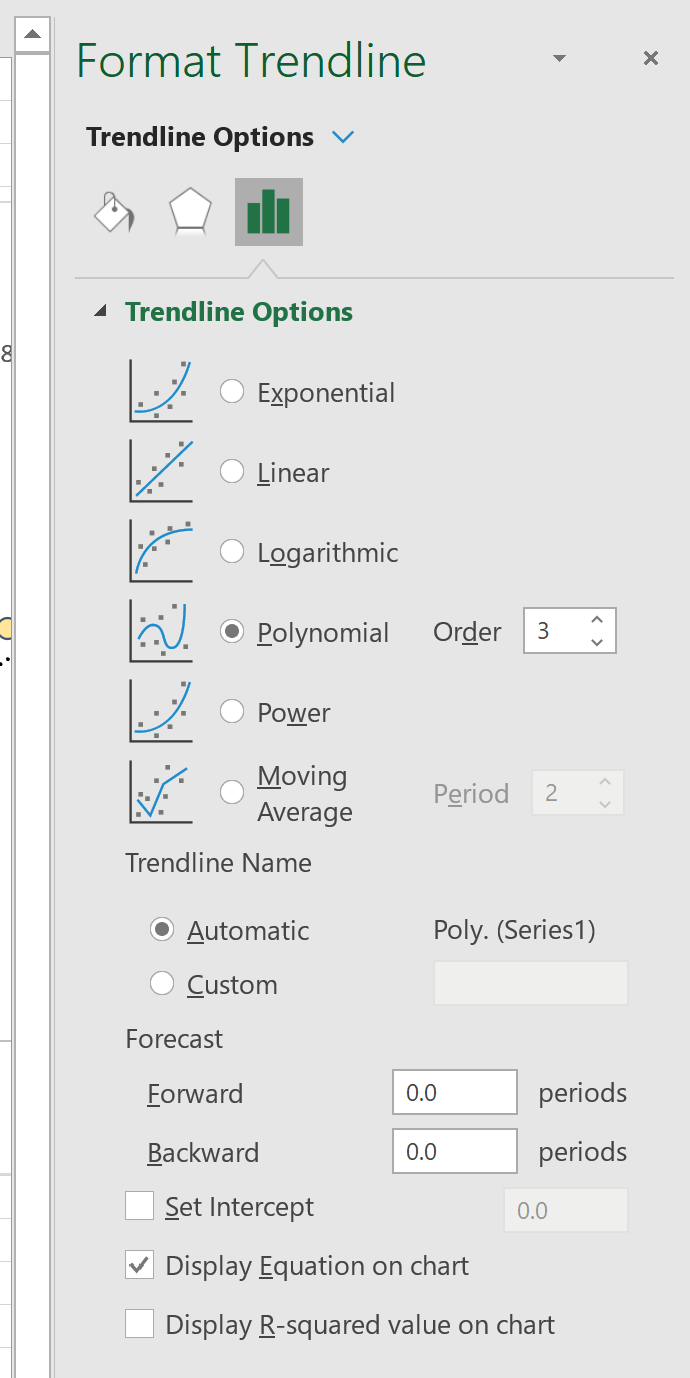Open the Trendline Options dropdown chevron
The image size is (690, 1378).
[x=343, y=137]
